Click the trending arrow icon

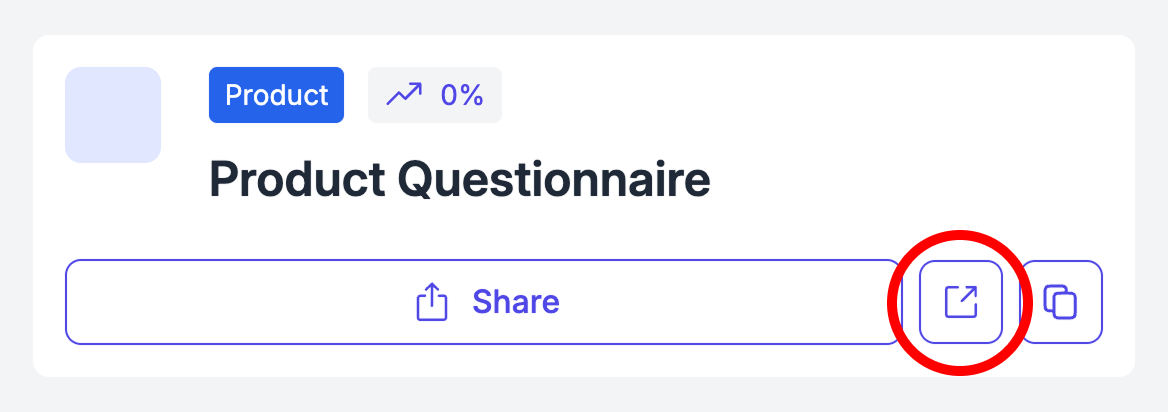click(x=404, y=95)
